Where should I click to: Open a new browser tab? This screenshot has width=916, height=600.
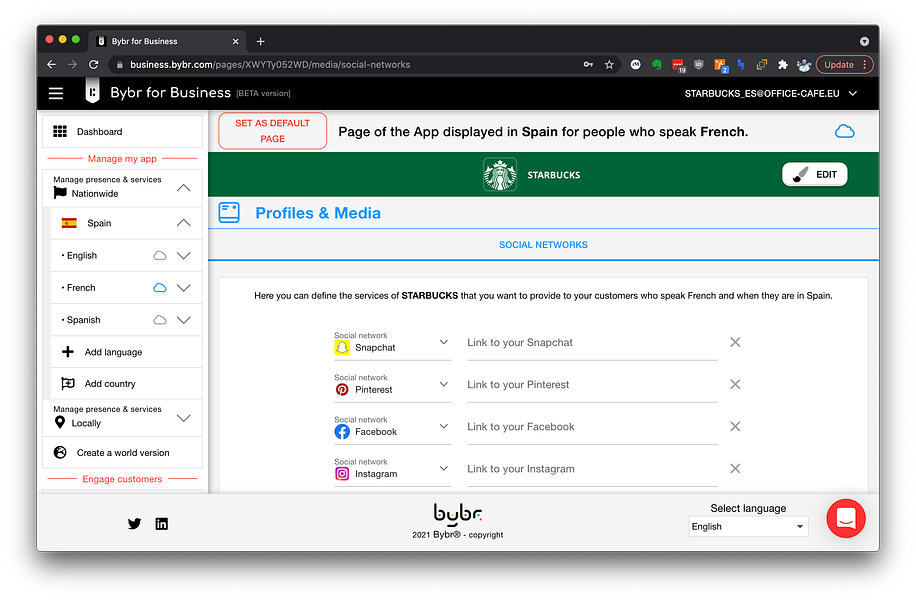261,41
